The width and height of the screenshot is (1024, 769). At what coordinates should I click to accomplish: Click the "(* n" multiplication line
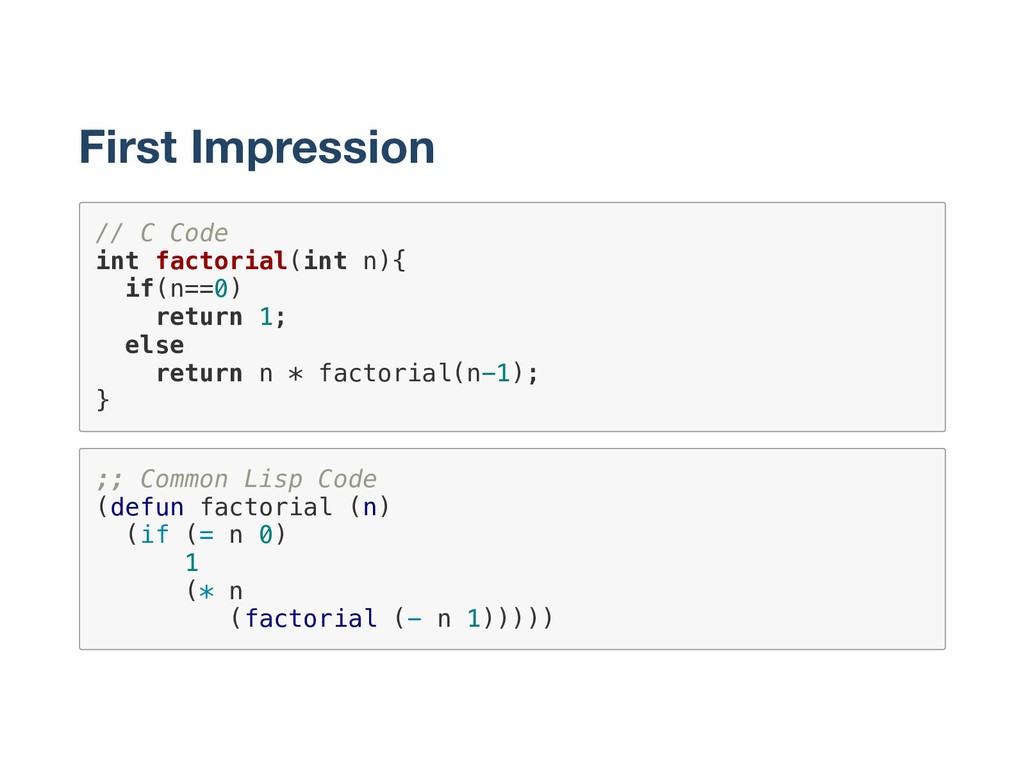pos(214,591)
